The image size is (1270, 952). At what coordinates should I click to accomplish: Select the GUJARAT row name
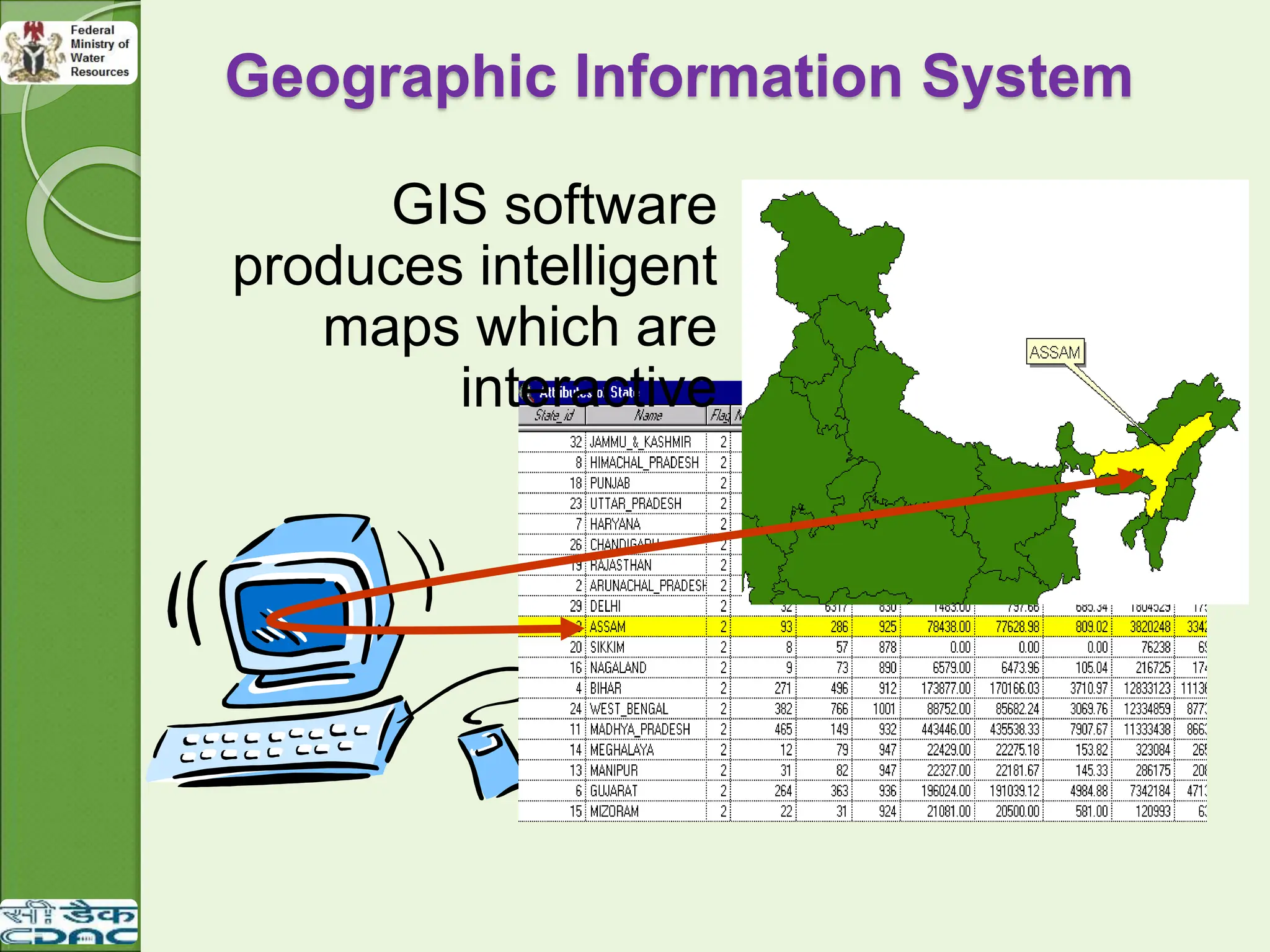click(613, 790)
